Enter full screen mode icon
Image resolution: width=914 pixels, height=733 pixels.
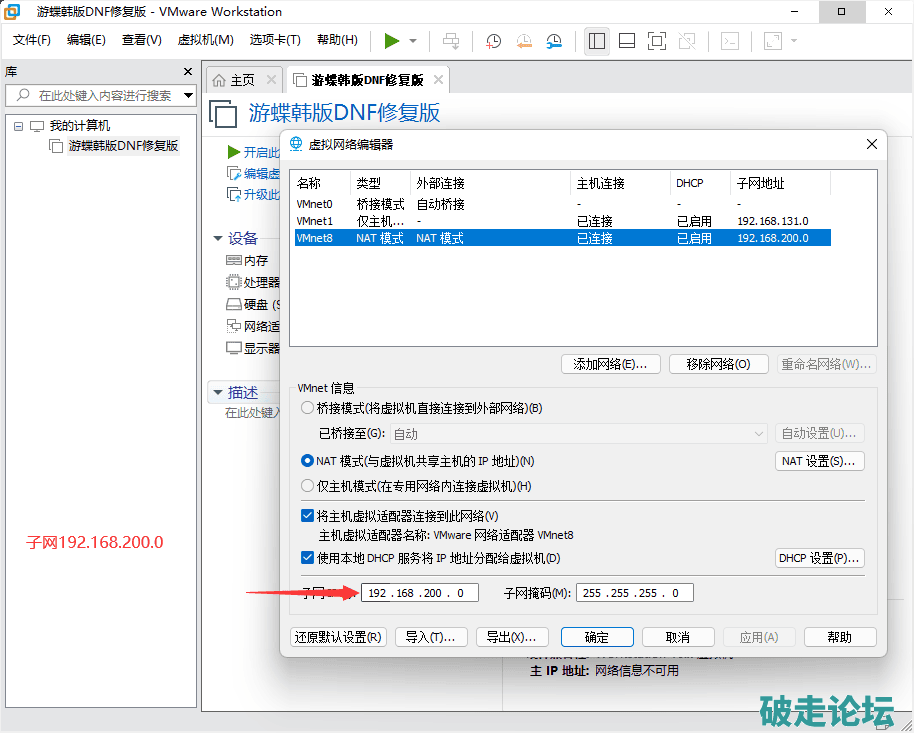(x=657, y=41)
